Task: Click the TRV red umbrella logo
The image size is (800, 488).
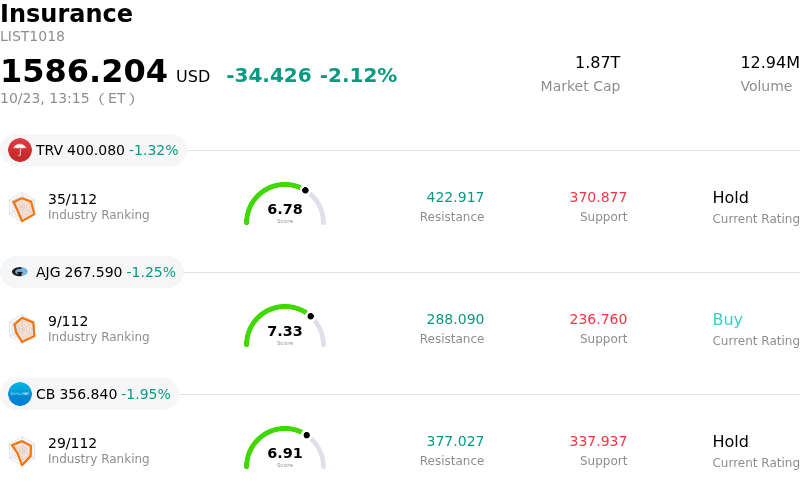Action: [20, 150]
